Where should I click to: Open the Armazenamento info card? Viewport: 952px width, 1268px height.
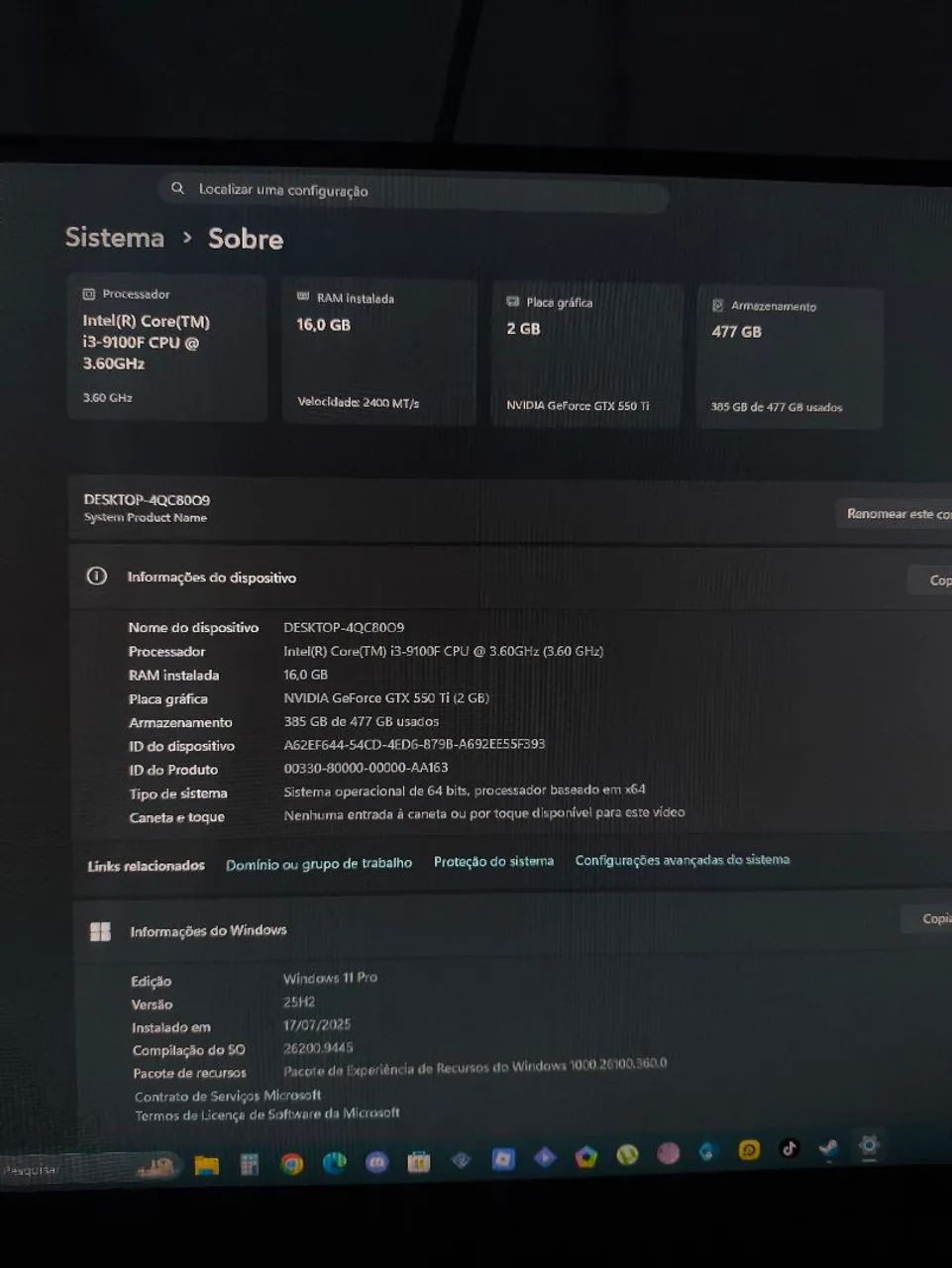[790, 358]
